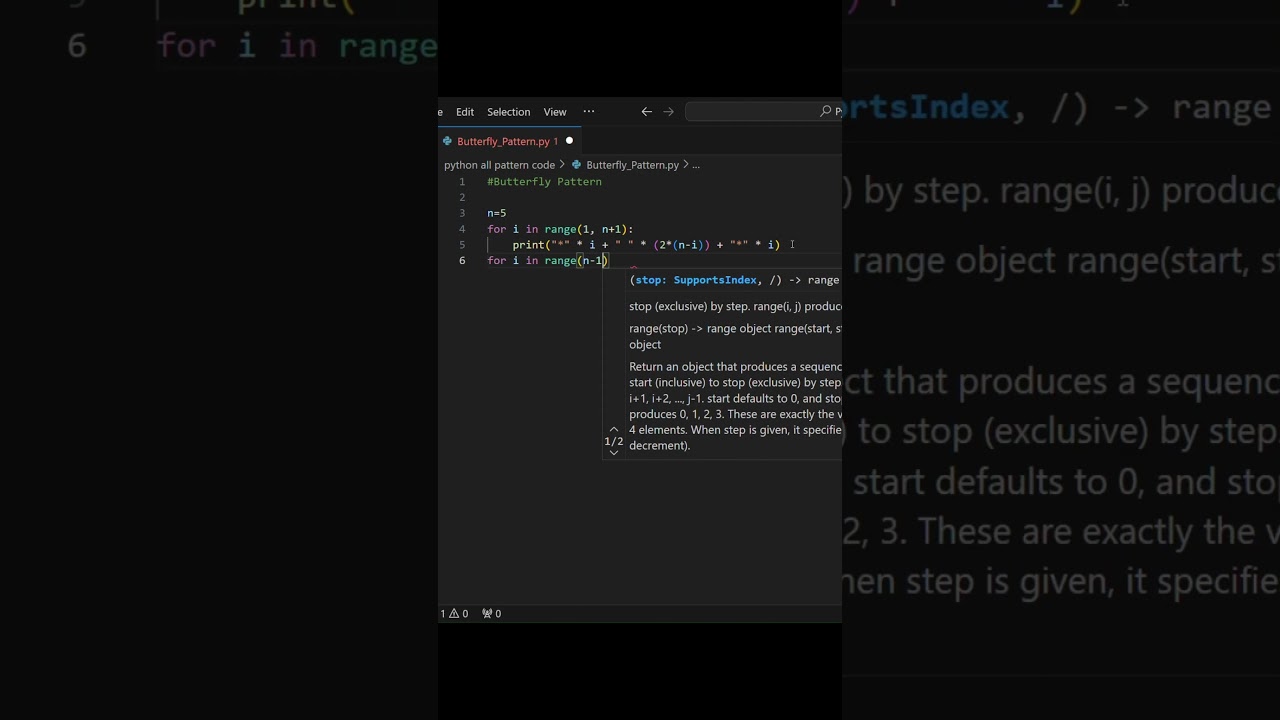Image resolution: width=1280 pixels, height=720 pixels.
Task: Open the Edit menu
Action: (465, 112)
